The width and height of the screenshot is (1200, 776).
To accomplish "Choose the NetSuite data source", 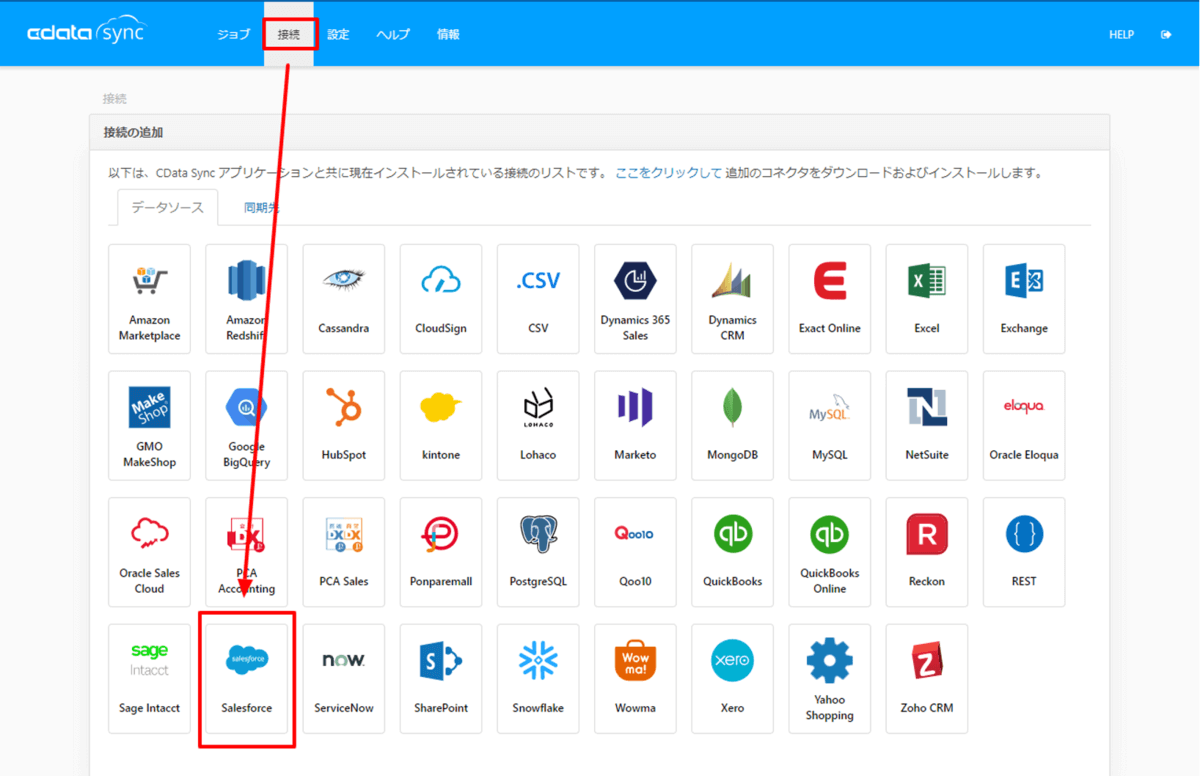I will (x=927, y=426).
